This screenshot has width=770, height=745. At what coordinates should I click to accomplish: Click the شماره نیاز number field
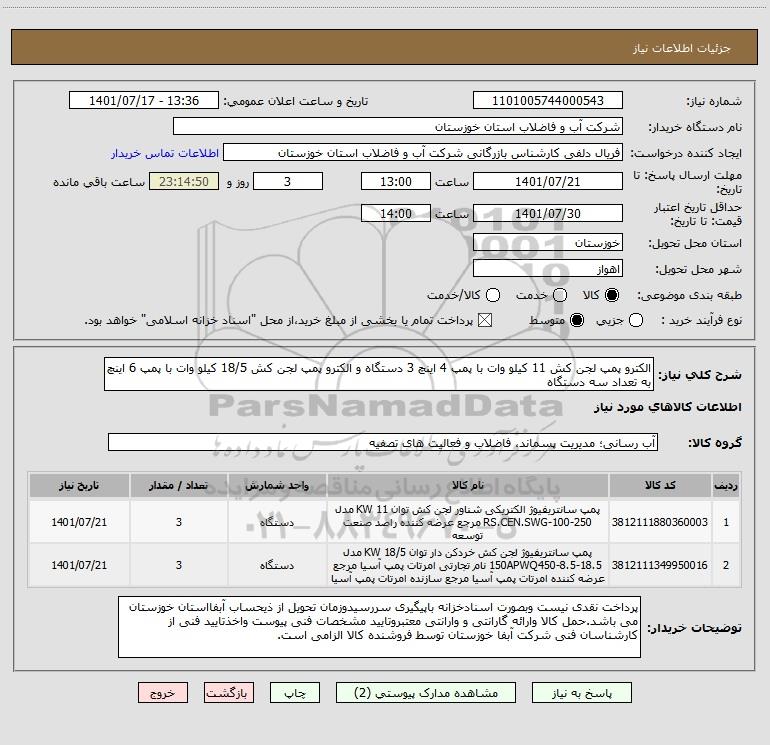548,101
